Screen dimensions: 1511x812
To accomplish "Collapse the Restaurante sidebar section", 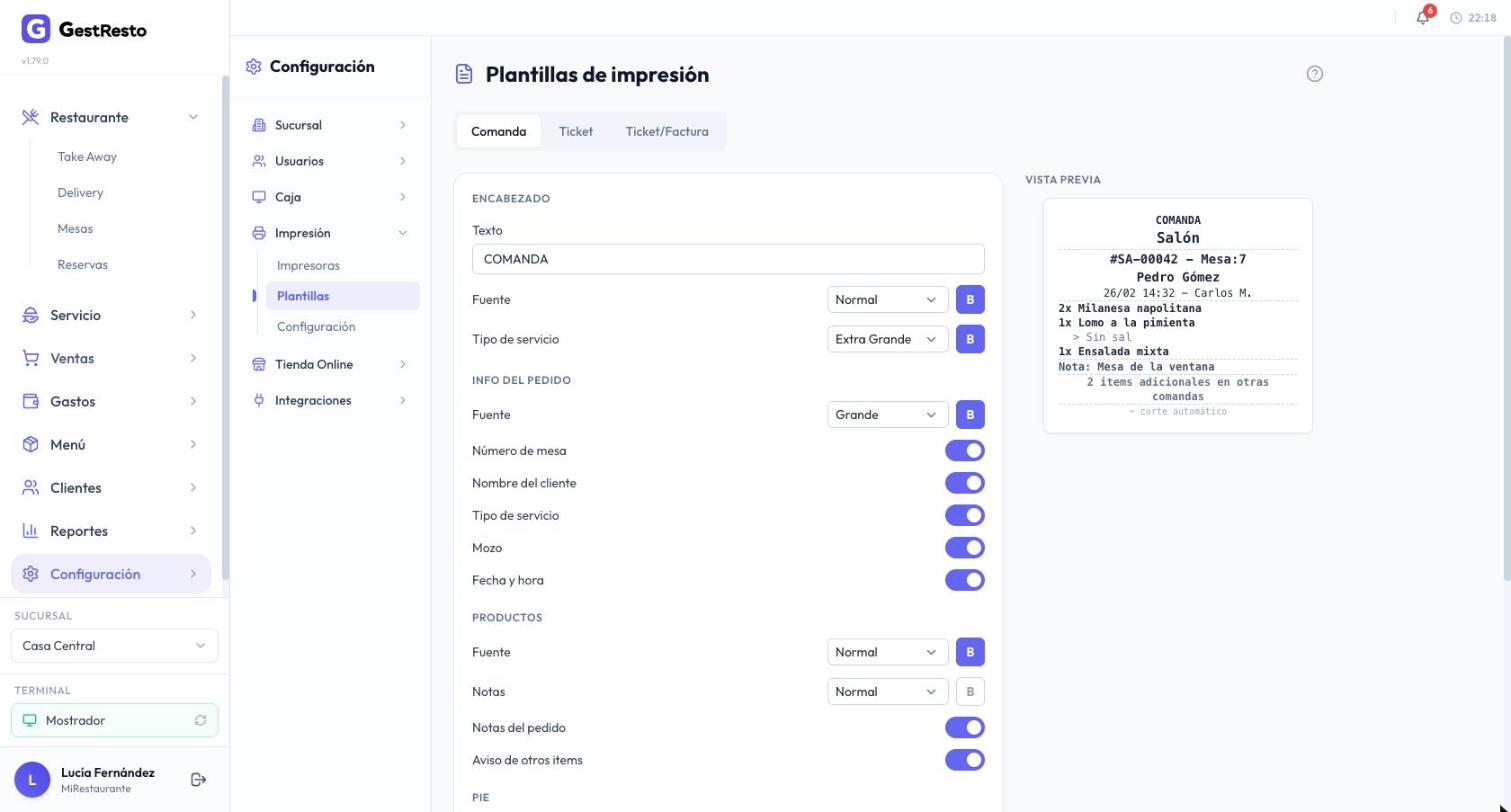I will pyautogui.click(x=193, y=117).
